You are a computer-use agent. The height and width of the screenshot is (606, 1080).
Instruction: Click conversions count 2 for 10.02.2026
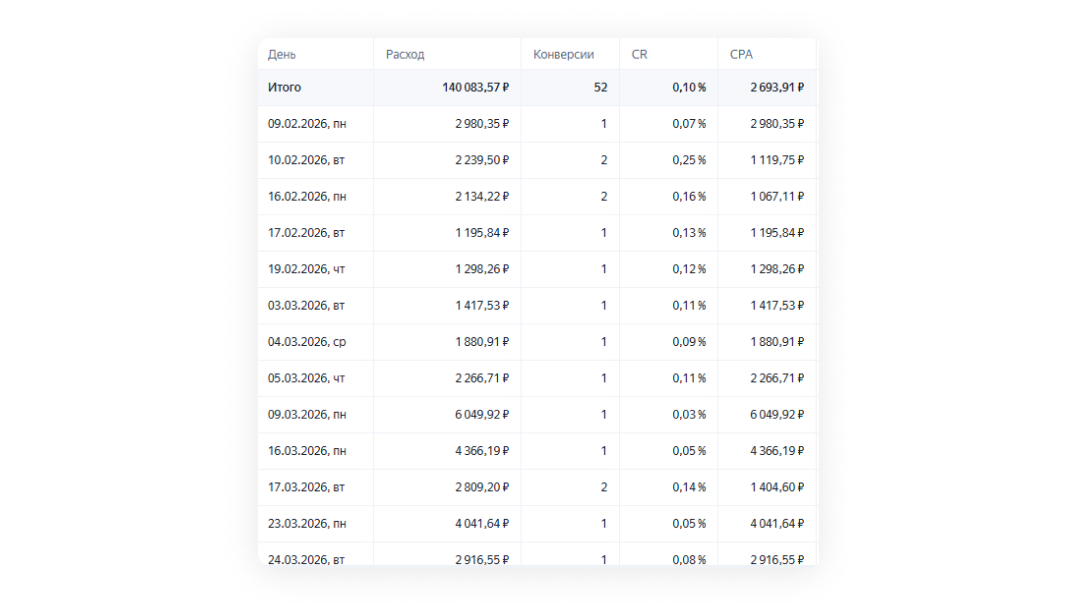604,160
